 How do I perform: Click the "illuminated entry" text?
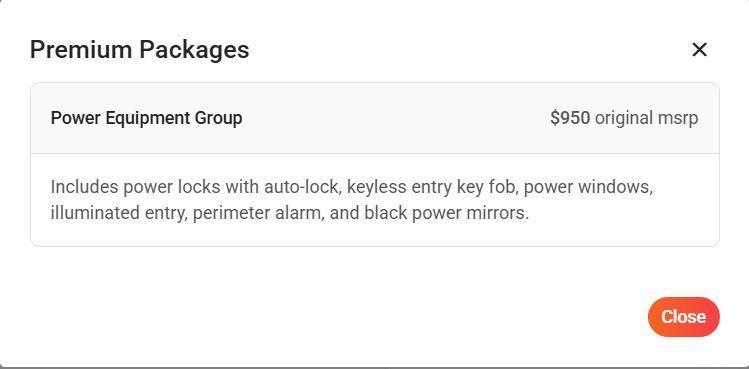(117, 213)
